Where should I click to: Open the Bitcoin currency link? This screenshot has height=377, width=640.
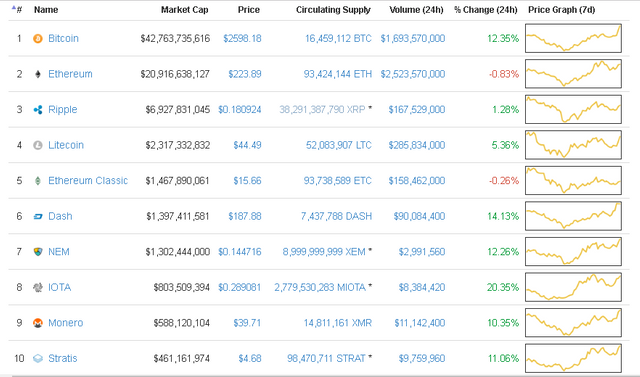coord(63,38)
